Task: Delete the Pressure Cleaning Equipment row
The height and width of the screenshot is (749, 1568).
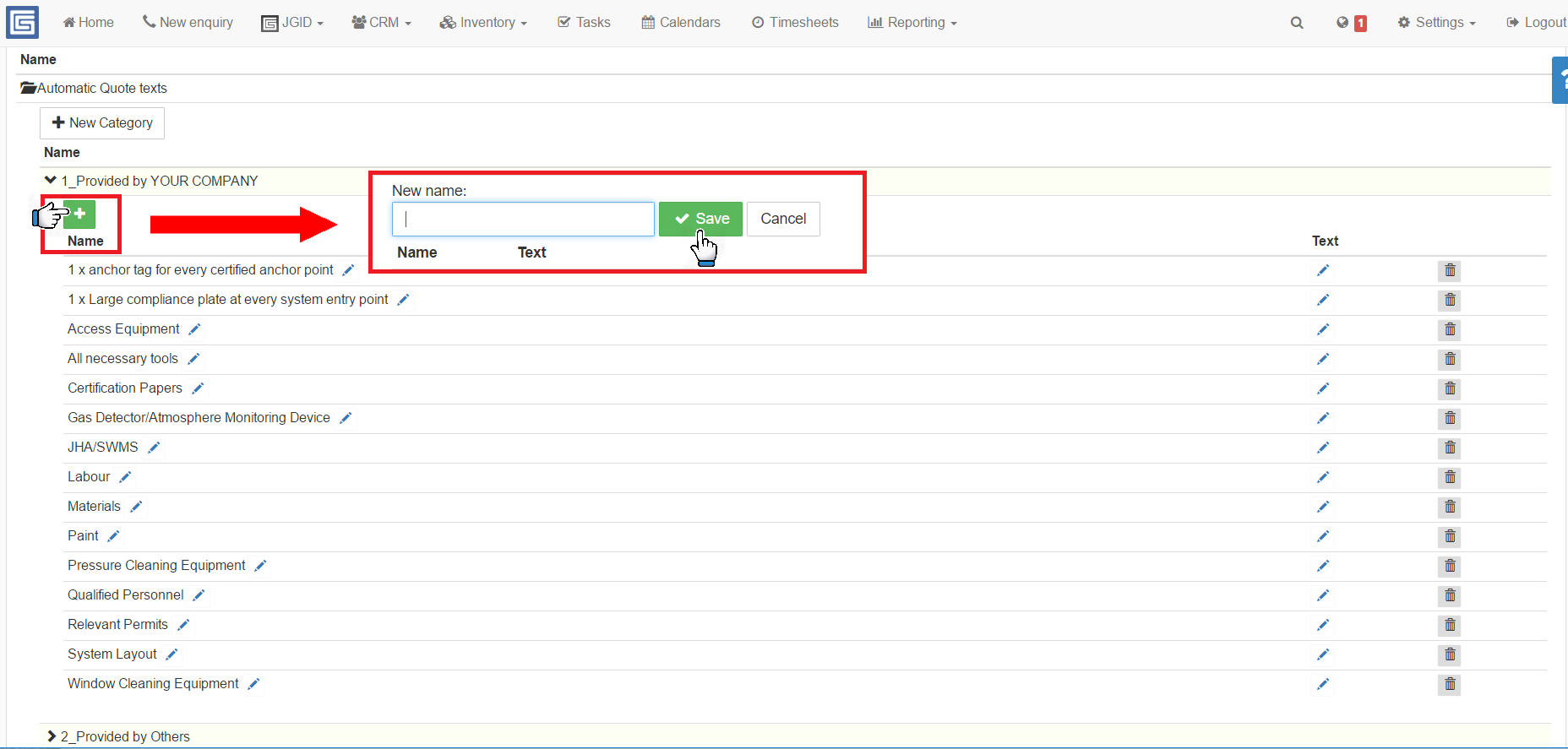Action: [1450, 566]
